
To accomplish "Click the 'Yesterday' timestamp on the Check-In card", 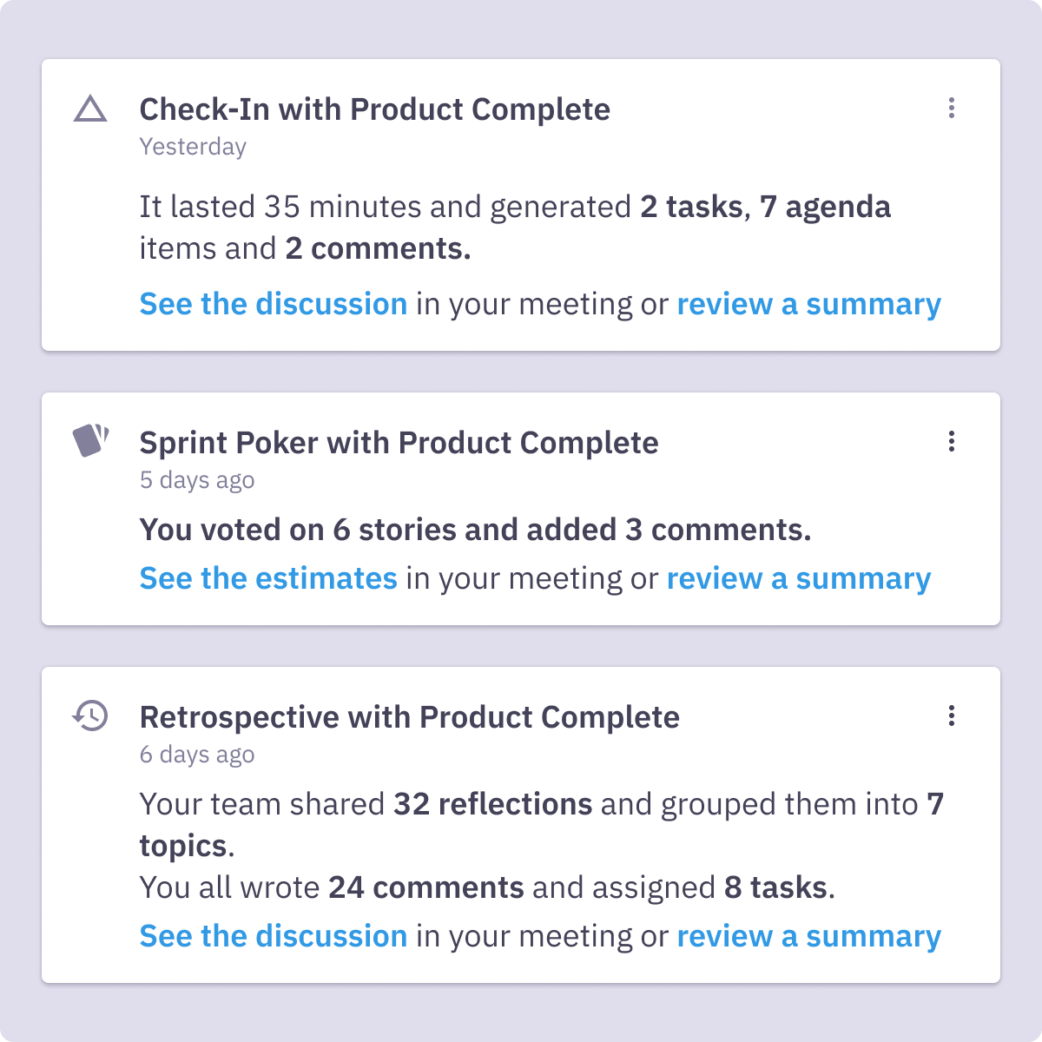I will [192, 147].
